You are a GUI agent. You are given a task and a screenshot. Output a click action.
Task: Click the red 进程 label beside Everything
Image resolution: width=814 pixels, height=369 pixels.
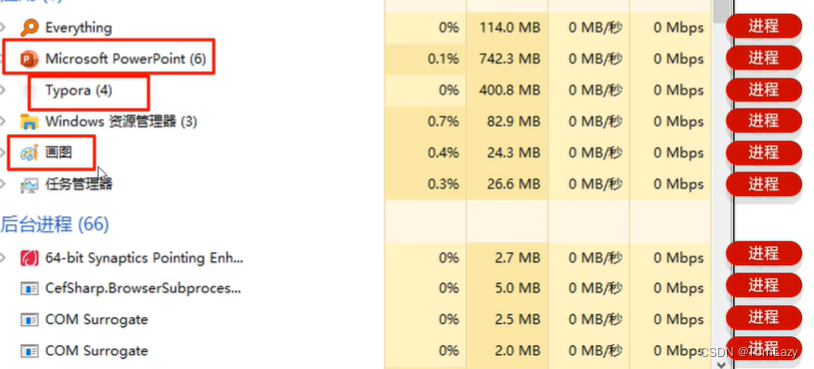pos(764,26)
